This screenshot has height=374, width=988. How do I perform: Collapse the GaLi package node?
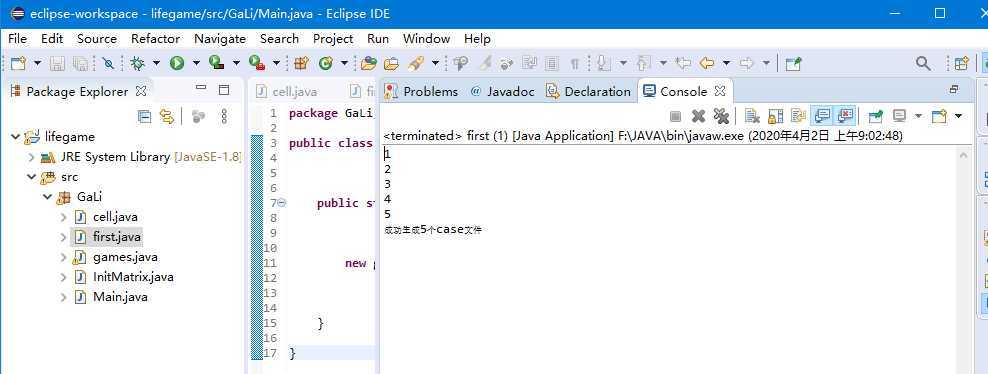pos(47,197)
